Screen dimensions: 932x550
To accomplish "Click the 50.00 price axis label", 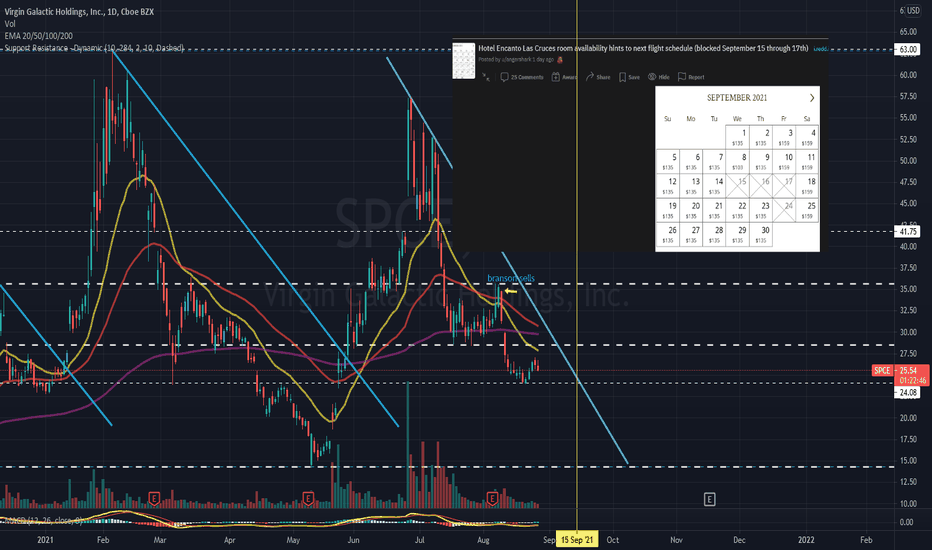I will pos(908,161).
